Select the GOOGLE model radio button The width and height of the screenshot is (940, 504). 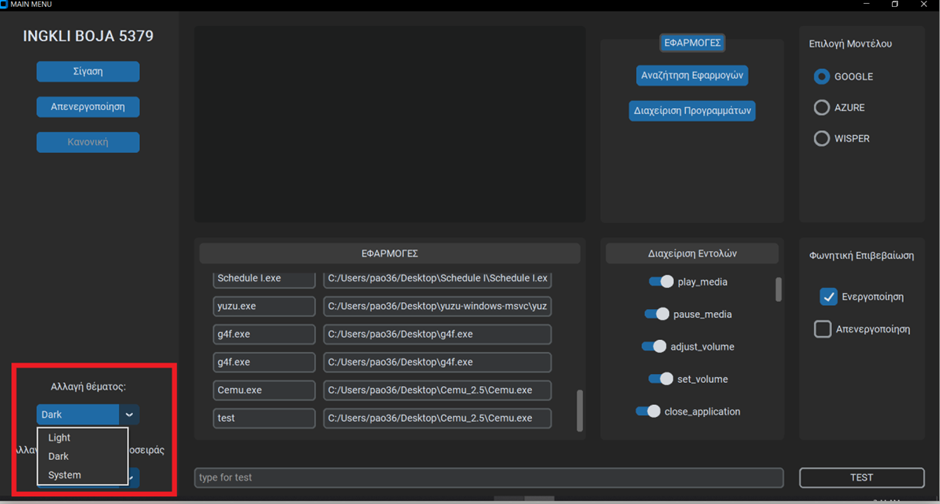(x=821, y=77)
